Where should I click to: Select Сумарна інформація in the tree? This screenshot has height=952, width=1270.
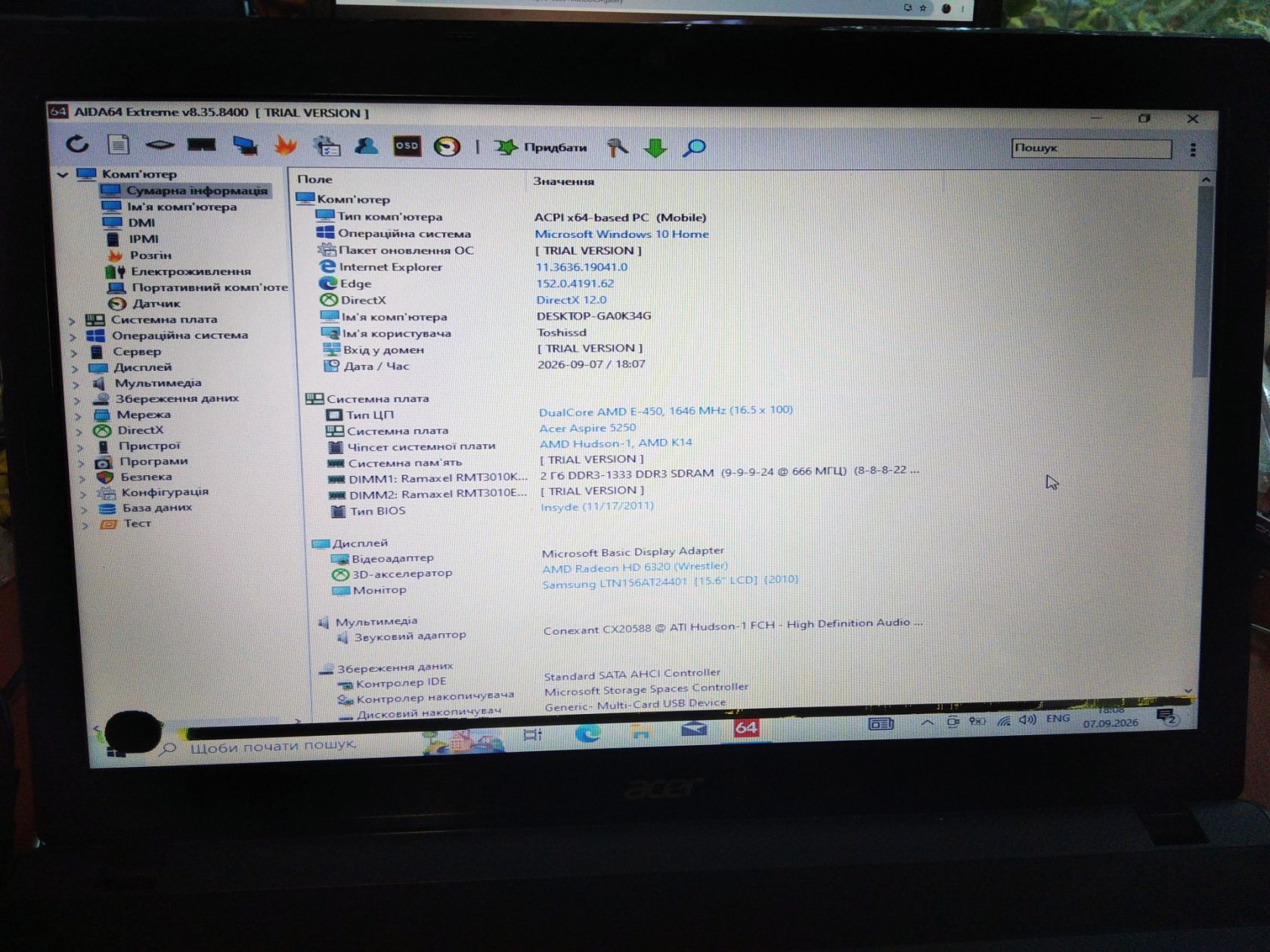pyautogui.click(x=185, y=190)
